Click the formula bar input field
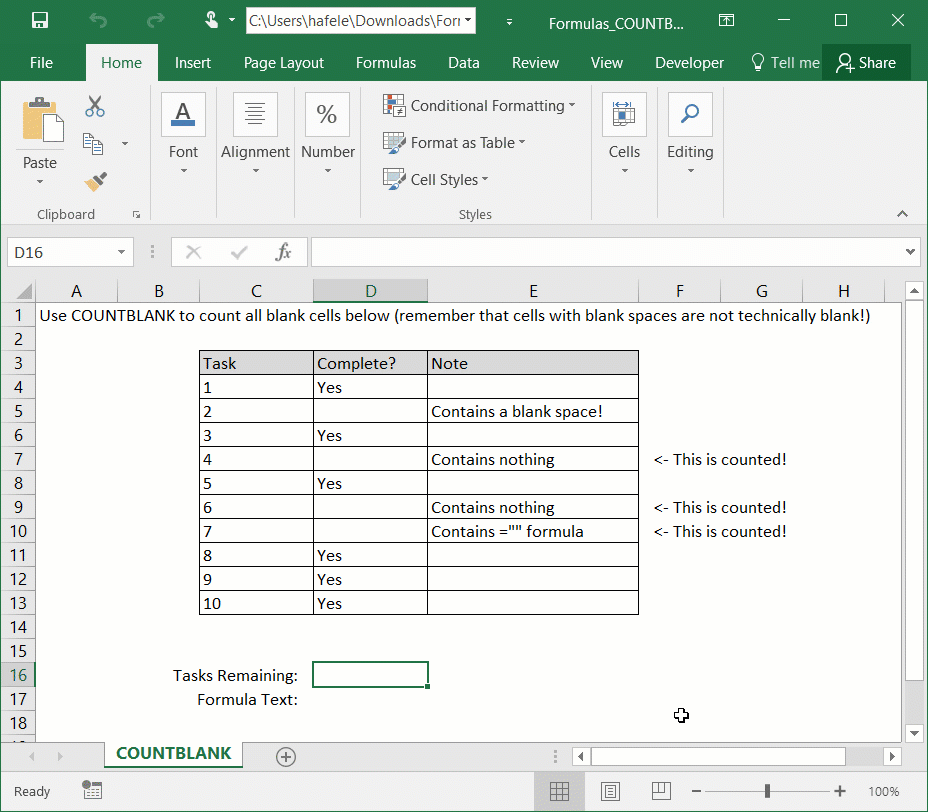 click(608, 253)
